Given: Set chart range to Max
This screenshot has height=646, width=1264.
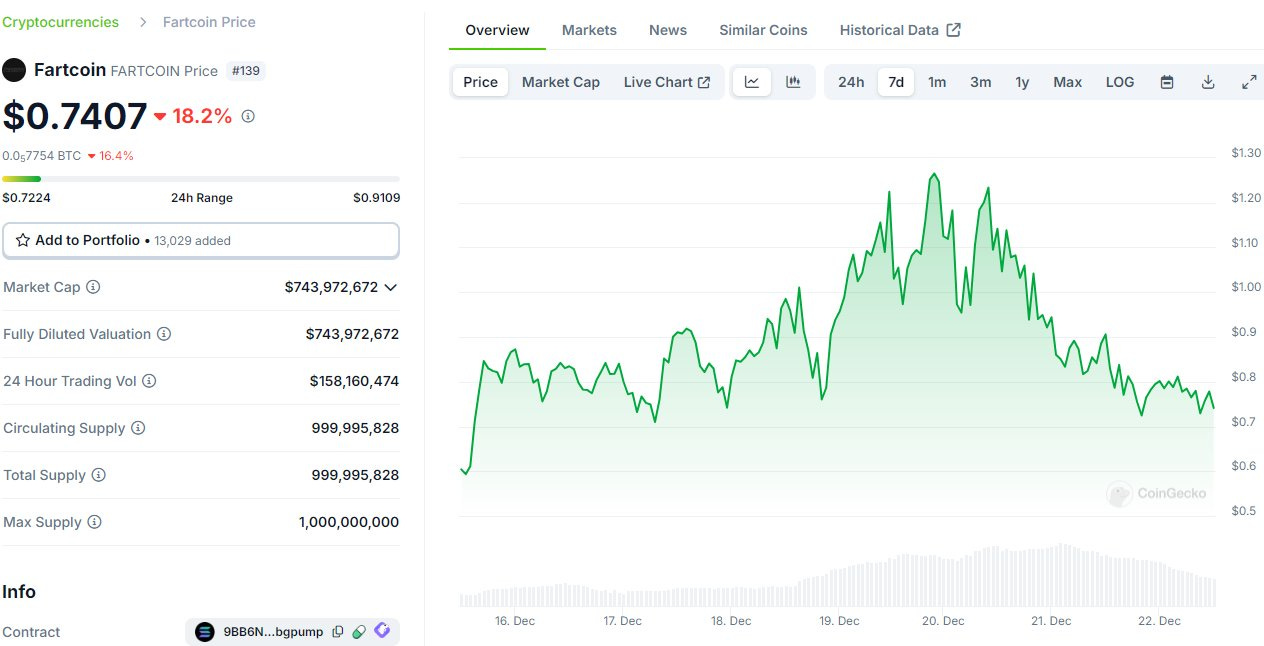Looking at the screenshot, I should [x=1068, y=82].
